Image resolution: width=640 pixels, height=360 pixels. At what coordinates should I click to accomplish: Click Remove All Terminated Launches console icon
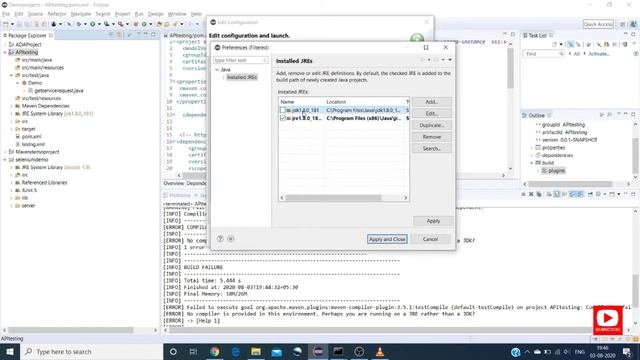pyautogui.click(x=539, y=194)
